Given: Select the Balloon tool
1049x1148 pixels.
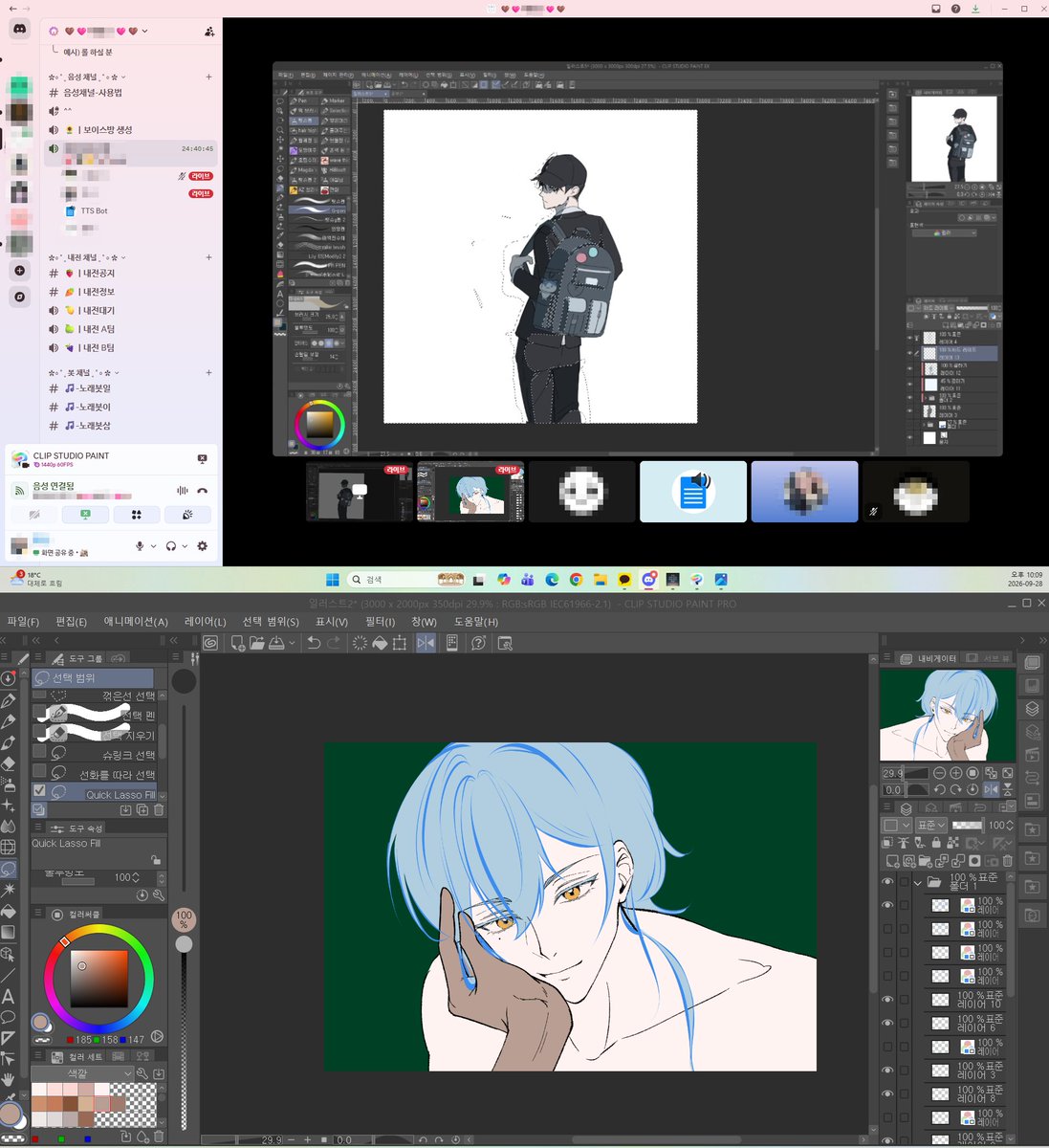Looking at the screenshot, I should click(x=9, y=1017).
